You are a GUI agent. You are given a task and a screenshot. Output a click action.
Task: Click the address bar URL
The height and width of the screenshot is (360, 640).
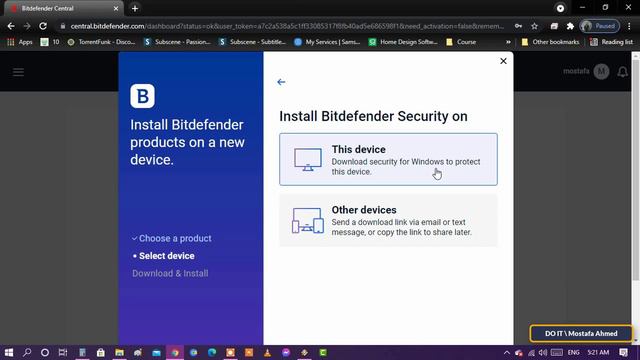(x=287, y=26)
